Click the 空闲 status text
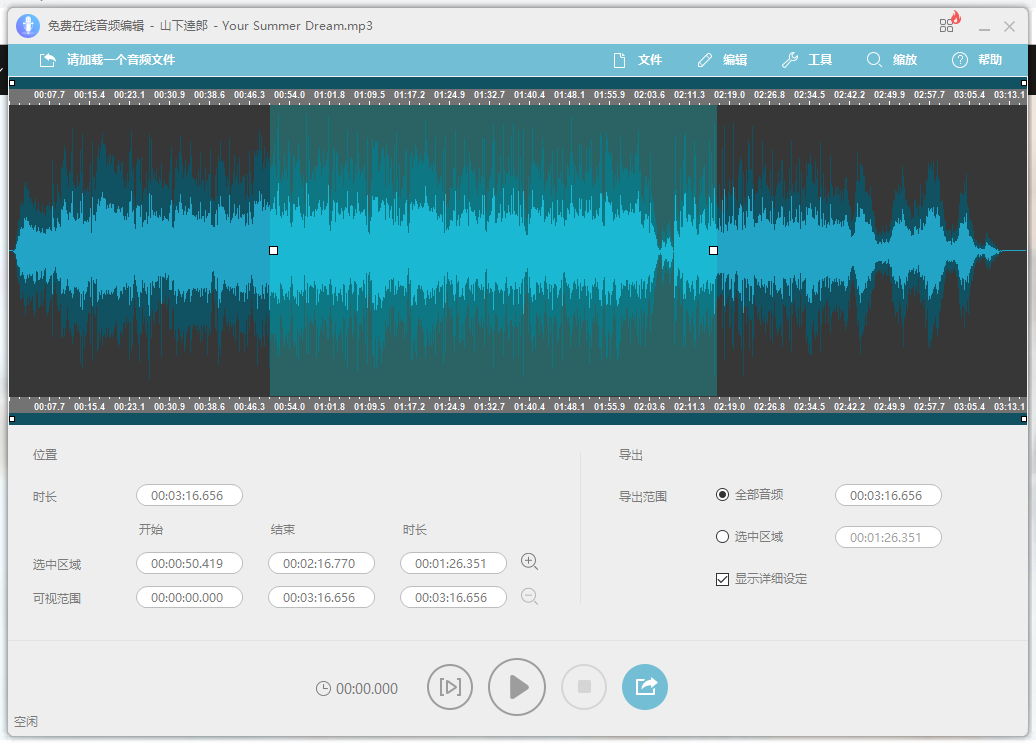Screen dimensions: 1036x744 tap(26, 722)
